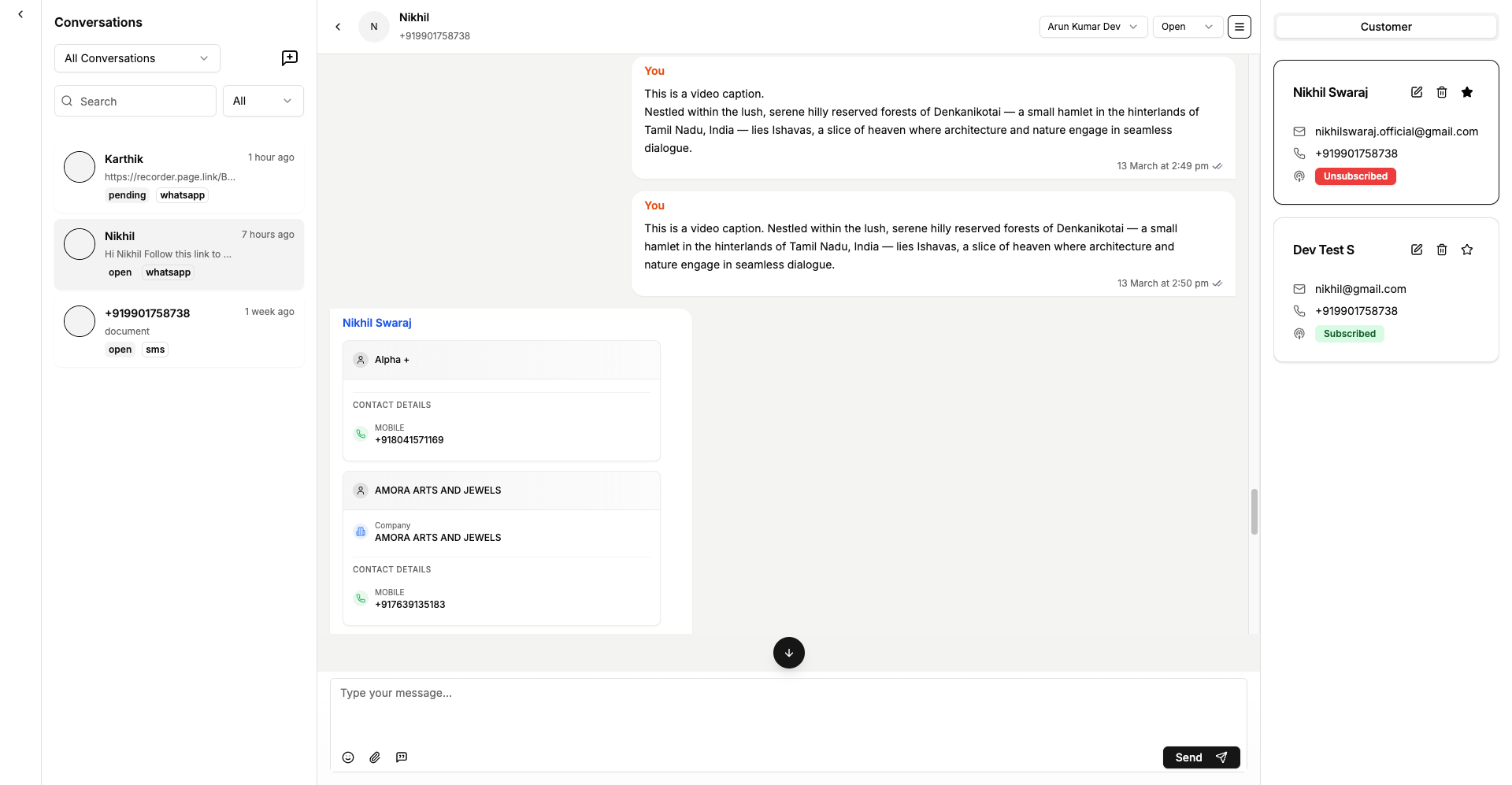The image size is (1512, 785).
Task: Open Karthik conversation in list
Action: pyautogui.click(x=179, y=176)
